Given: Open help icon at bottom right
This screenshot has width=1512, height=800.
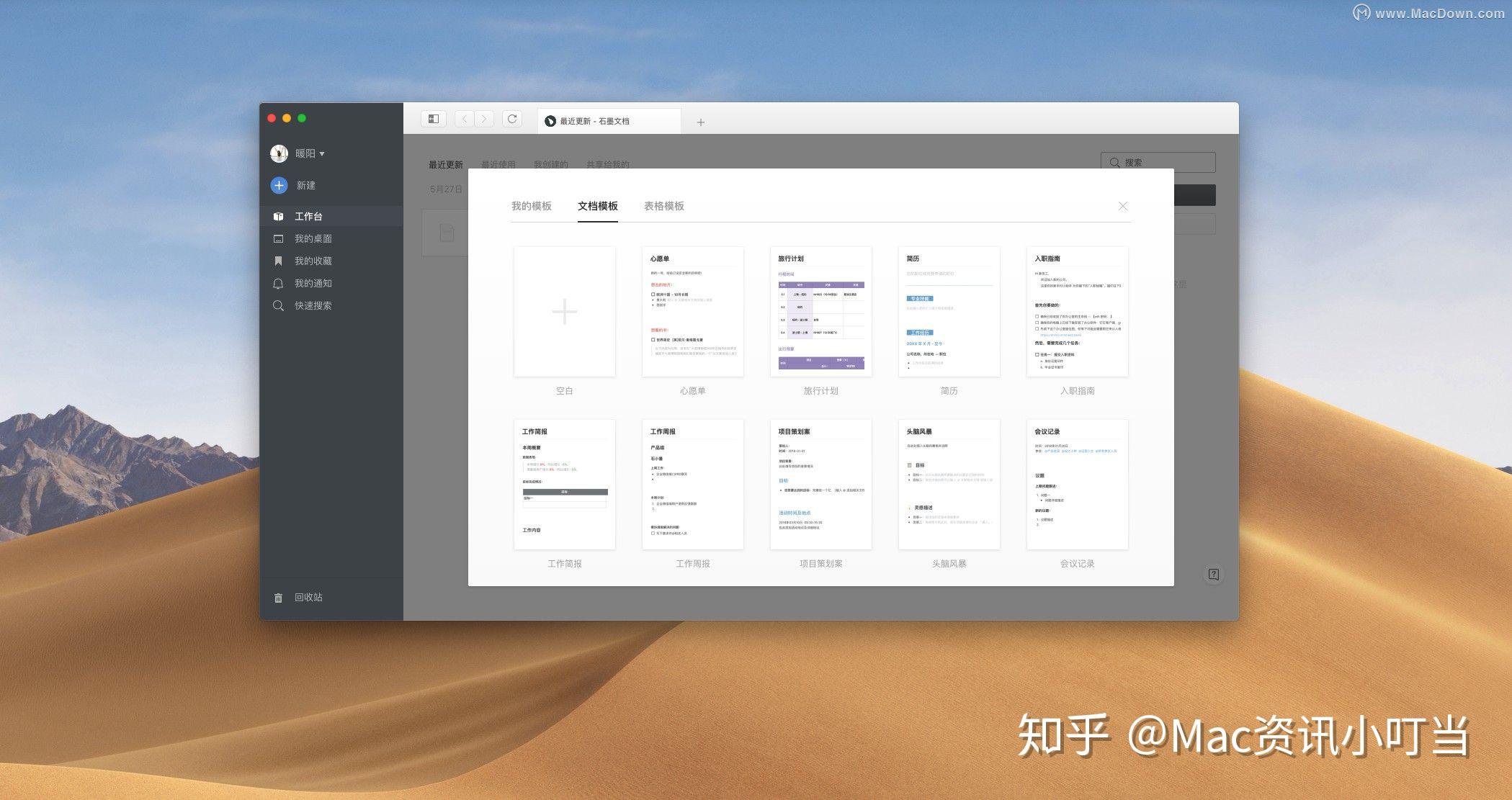Looking at the screenshot, I should (1214, 575).
